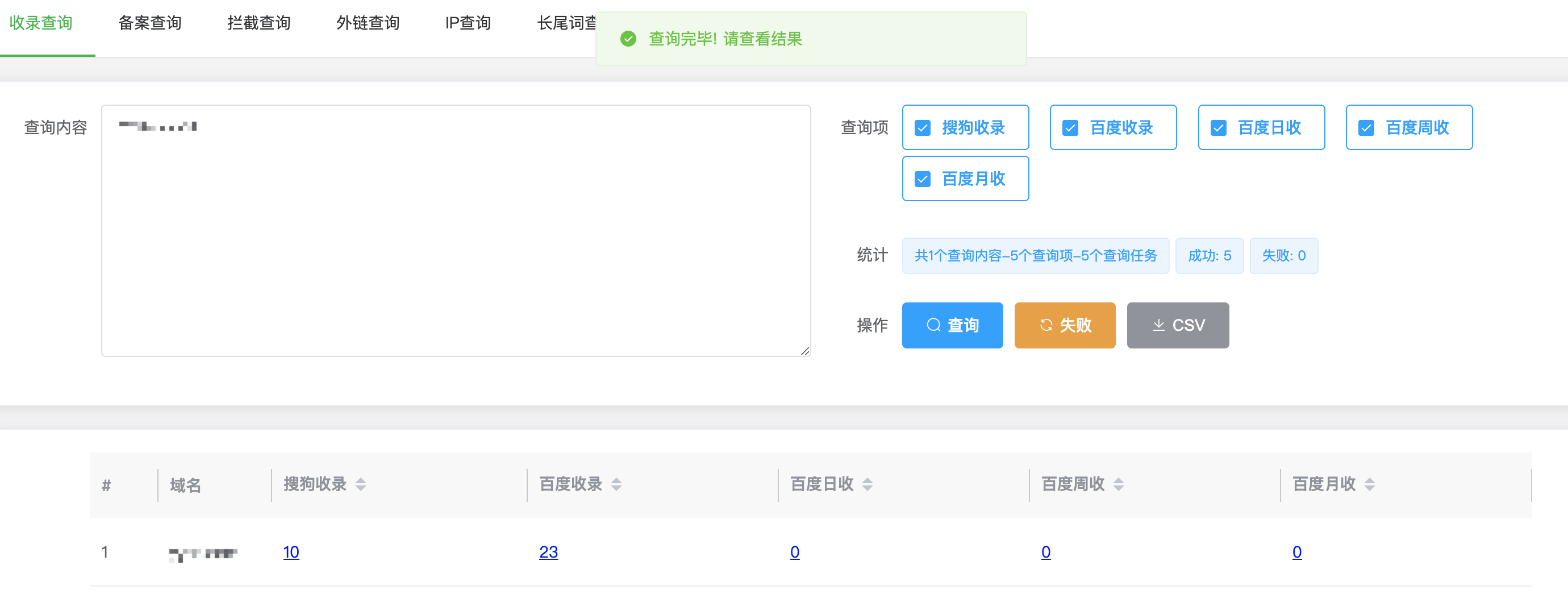Retry failed queries with 失败 button

click(x=1065, y=325)
